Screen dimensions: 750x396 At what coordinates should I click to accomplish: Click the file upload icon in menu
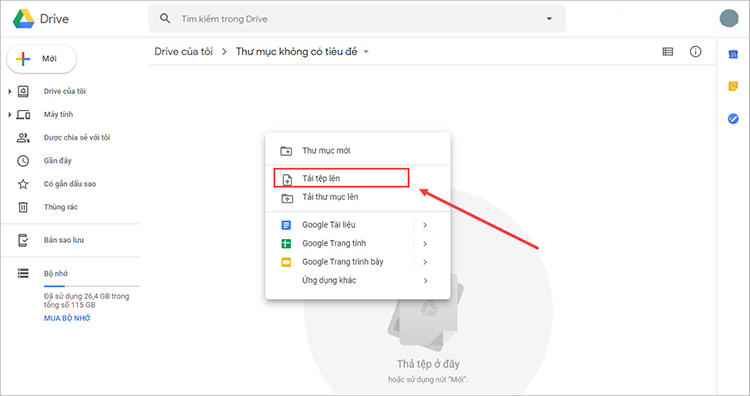coord(287,179)
